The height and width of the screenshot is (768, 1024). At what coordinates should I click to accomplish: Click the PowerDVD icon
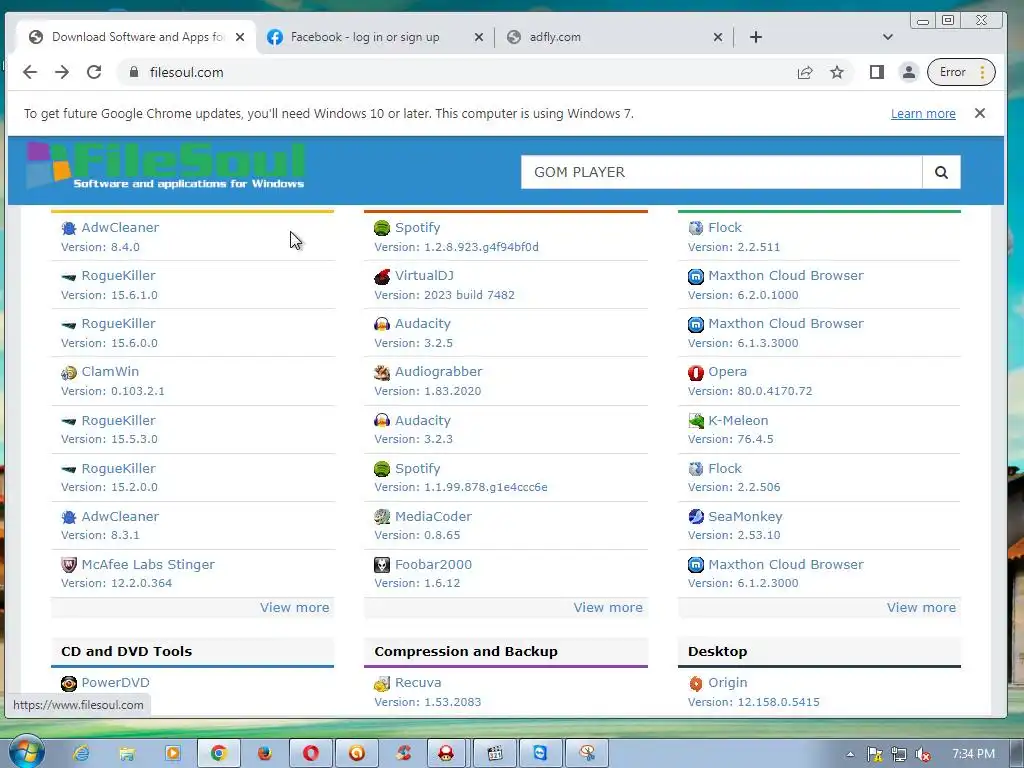pyautogui.click(x=69, y=683)
